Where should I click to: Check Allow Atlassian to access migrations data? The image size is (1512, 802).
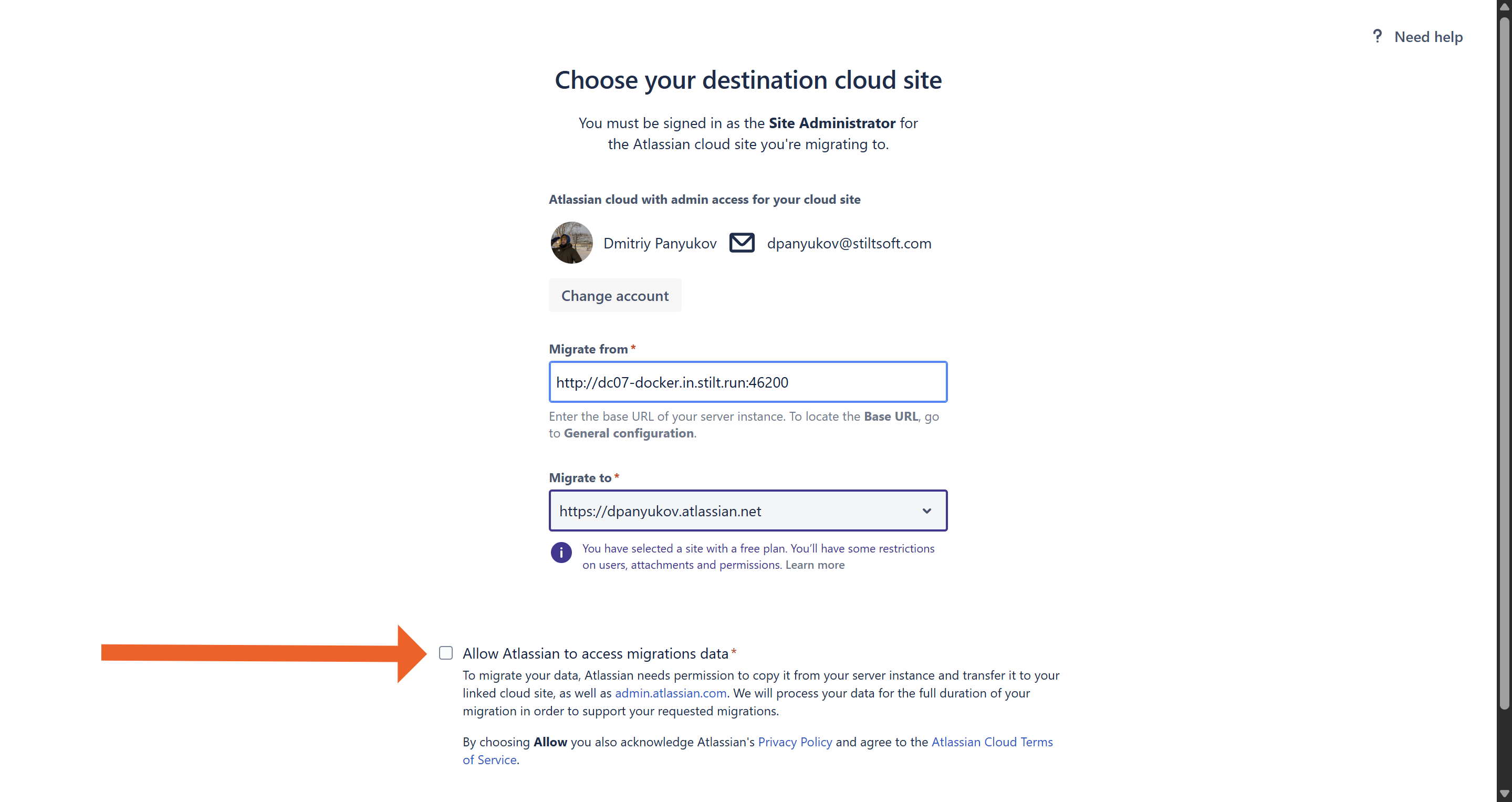click(x=446, y=653)
